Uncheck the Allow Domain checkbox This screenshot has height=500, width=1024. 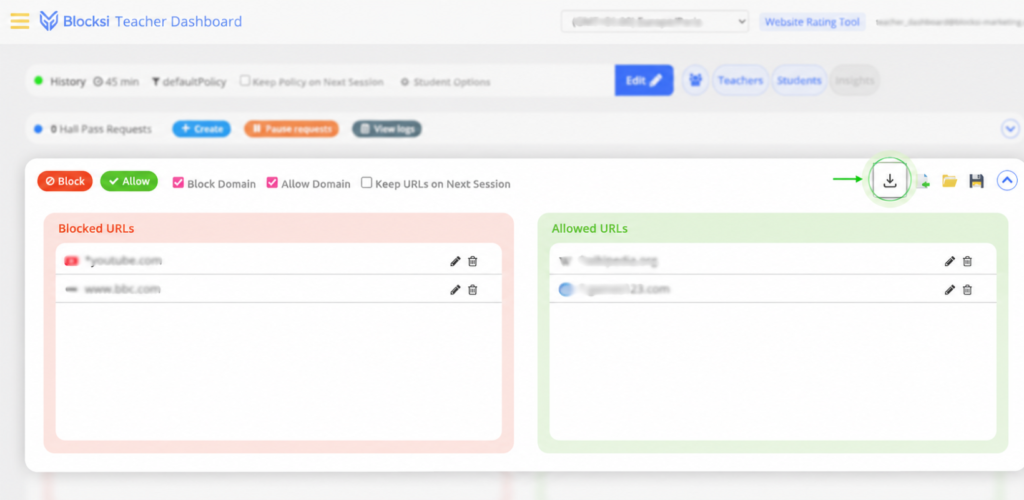tap(272, 183)
